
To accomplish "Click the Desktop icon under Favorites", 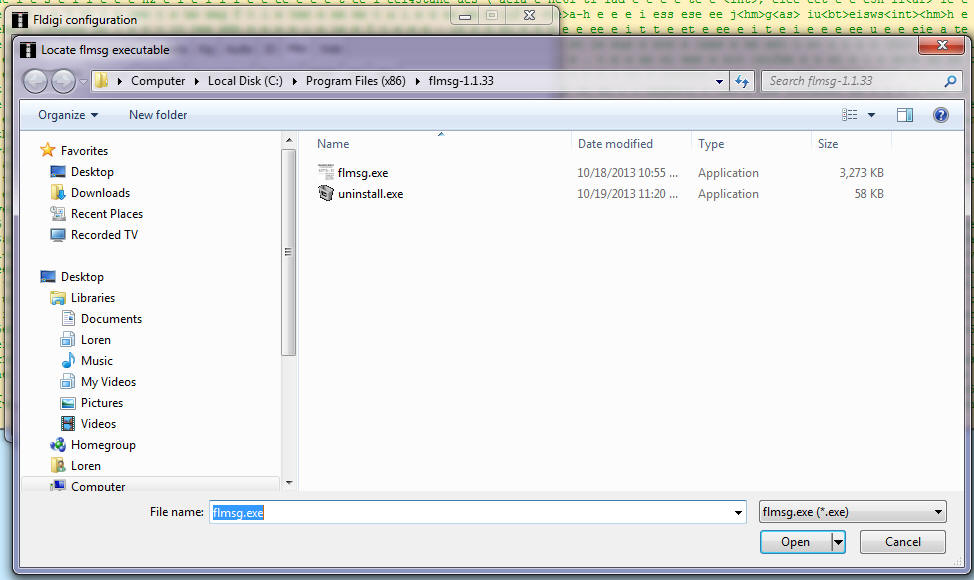I will pos(58,171).
